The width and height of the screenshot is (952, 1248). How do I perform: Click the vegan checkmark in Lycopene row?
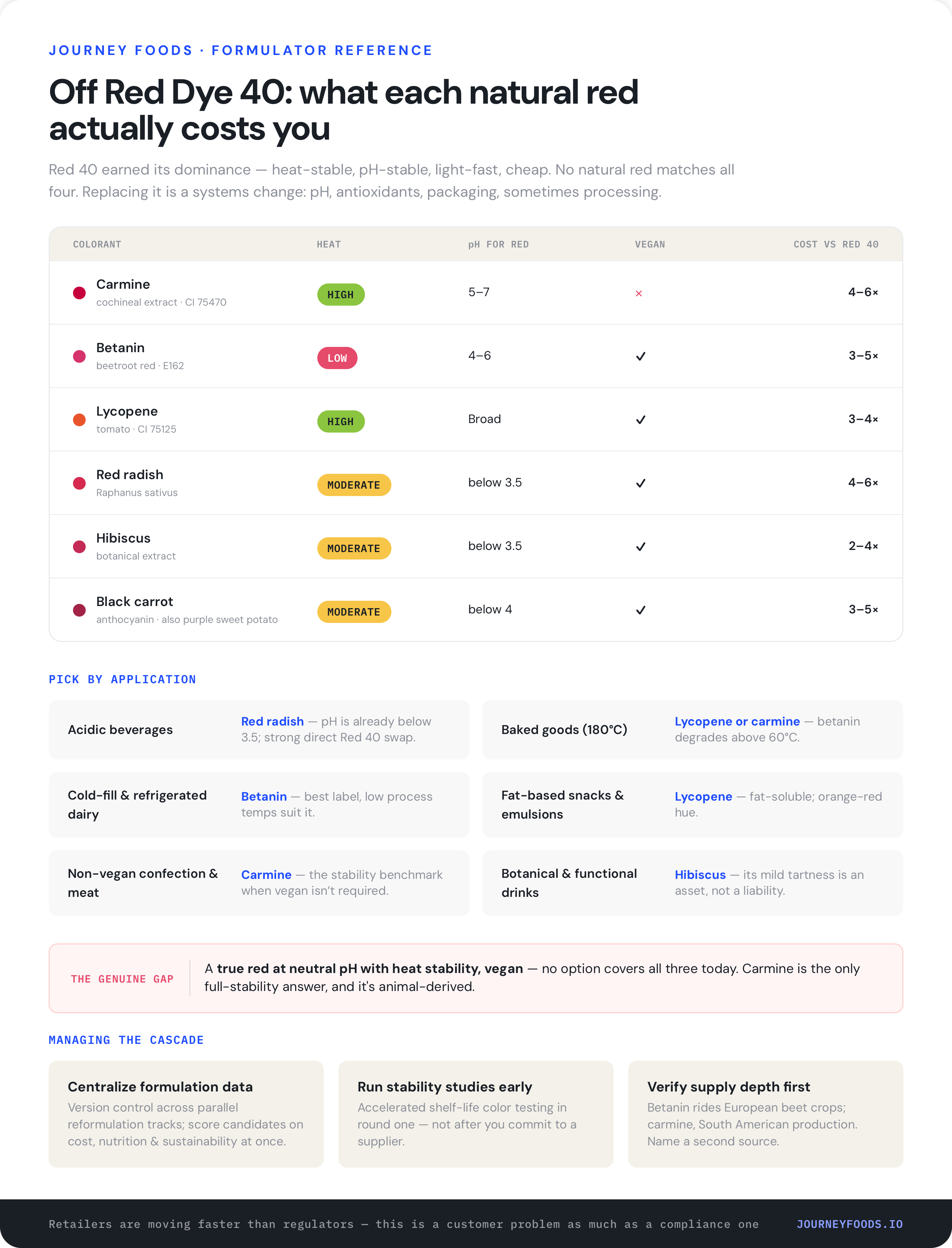[x=640, y=420]
